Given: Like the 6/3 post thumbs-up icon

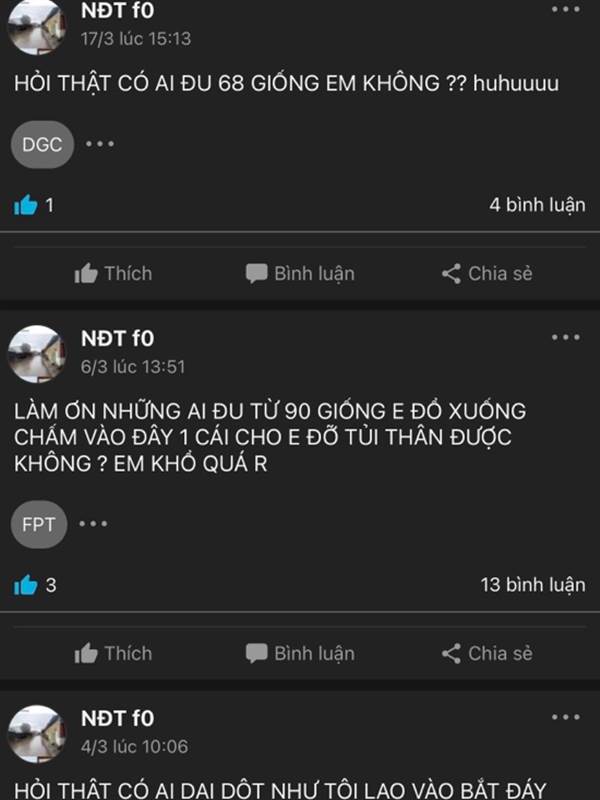Looking at the screenshot, I should pos(86,653).
